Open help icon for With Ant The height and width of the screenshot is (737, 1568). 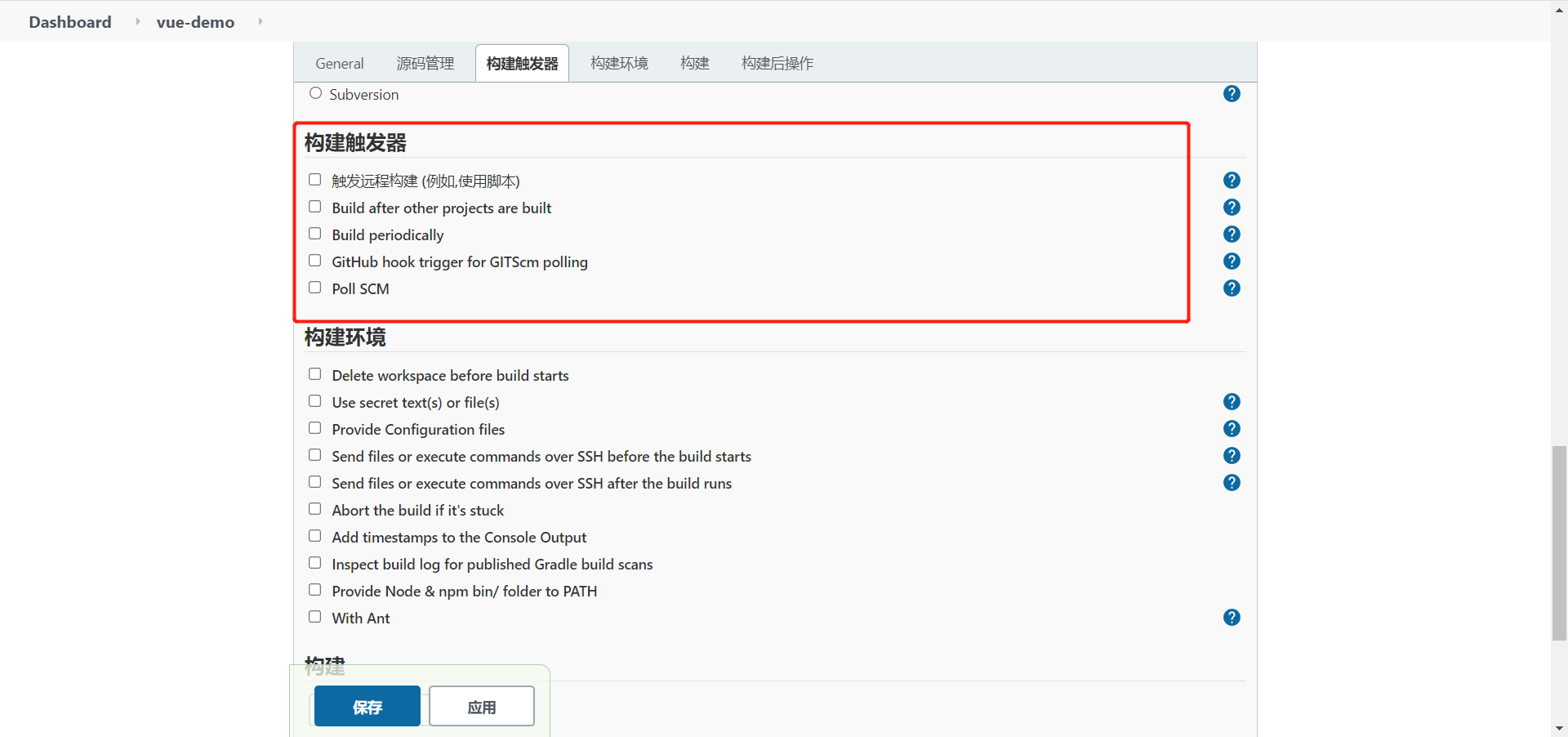click(x=1232, y=618)
